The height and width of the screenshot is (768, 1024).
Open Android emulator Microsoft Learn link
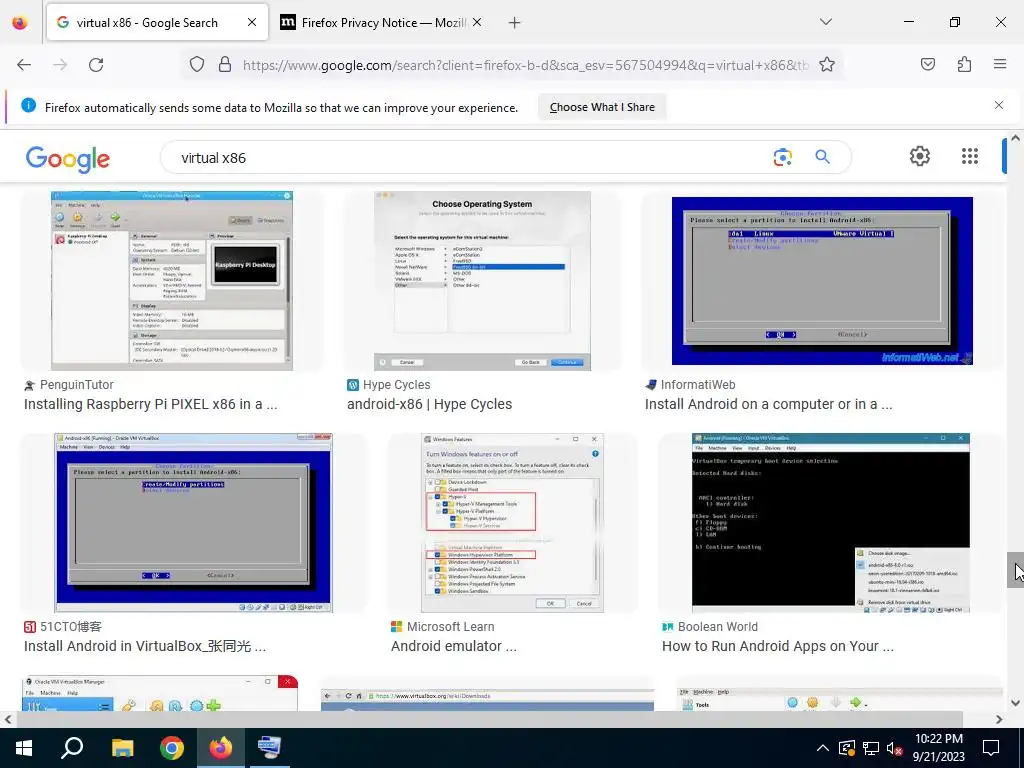pos(454,647)
